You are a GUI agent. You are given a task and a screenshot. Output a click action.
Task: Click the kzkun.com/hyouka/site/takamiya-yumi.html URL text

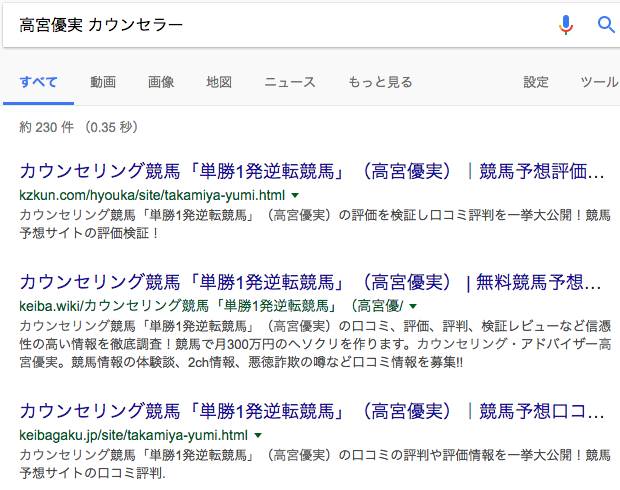pos(152,195)
